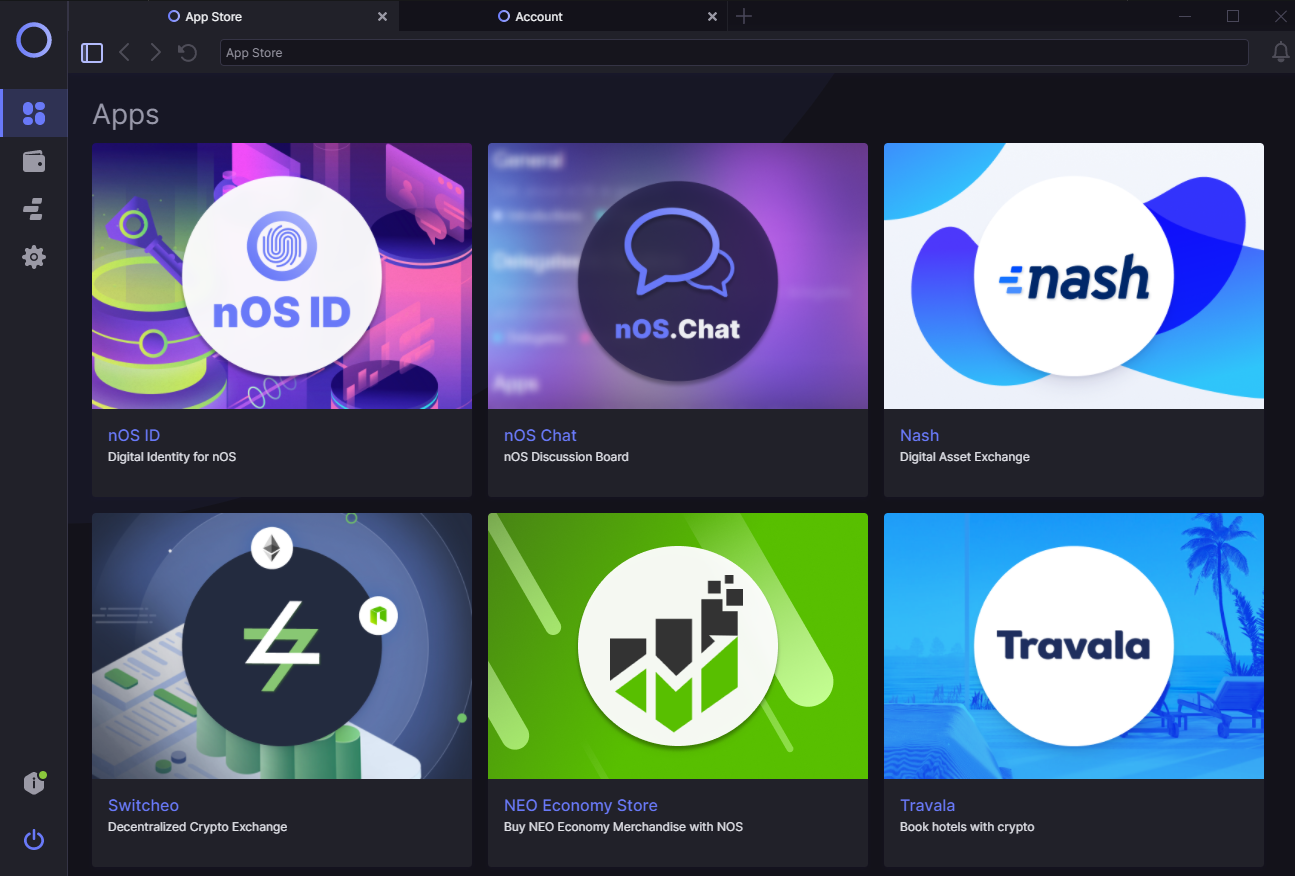Open the NEO Economy Store thumbnail
Image resolution: width=1295 pixels, height=876 pixels.
point(678,646)
